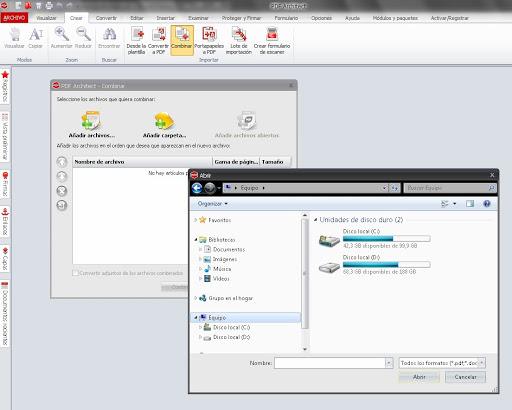Select the Visualizar hand tool
The height and width of the screenshot is (410, 512).
(x=14, y=38)
